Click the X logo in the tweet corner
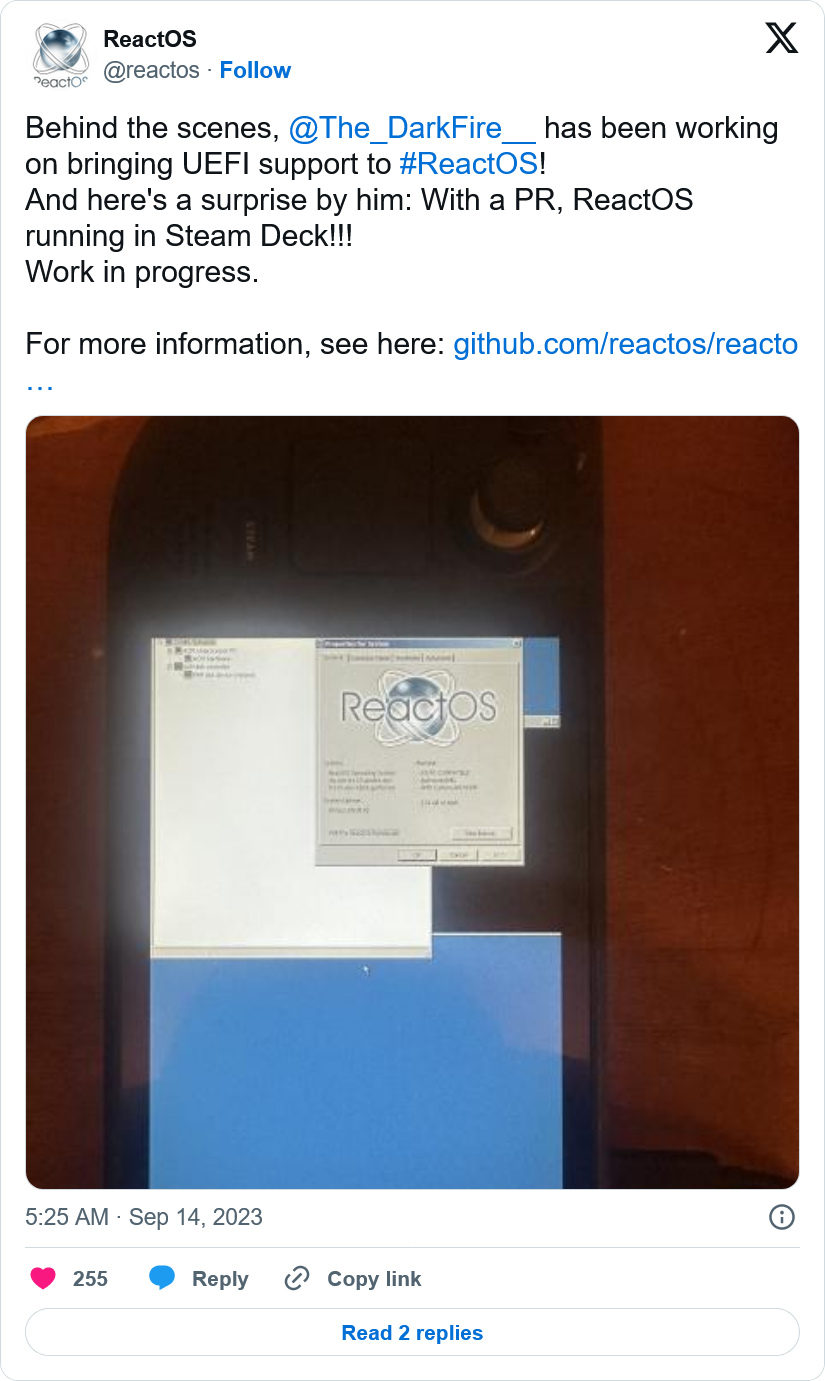Screen dimensions: 825x1381 coord(782,39)
